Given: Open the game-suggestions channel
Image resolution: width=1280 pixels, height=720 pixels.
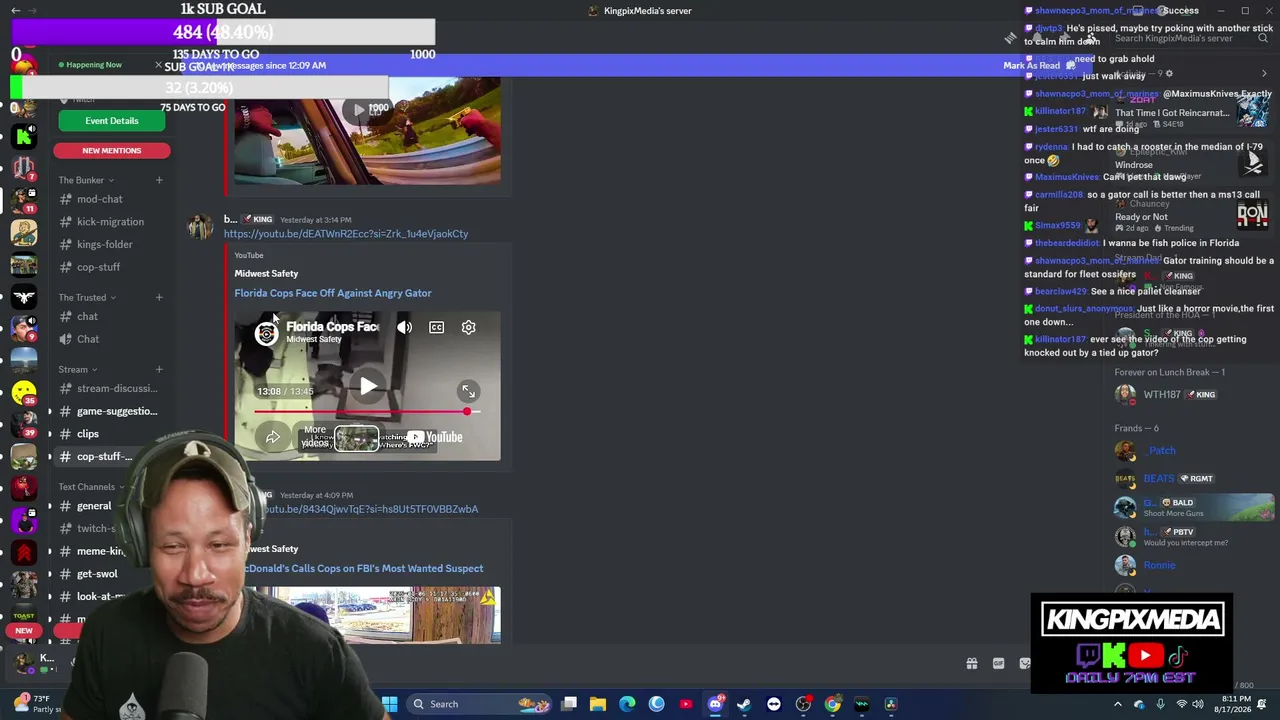Looking at the screenshot, I should coord(110,411).
